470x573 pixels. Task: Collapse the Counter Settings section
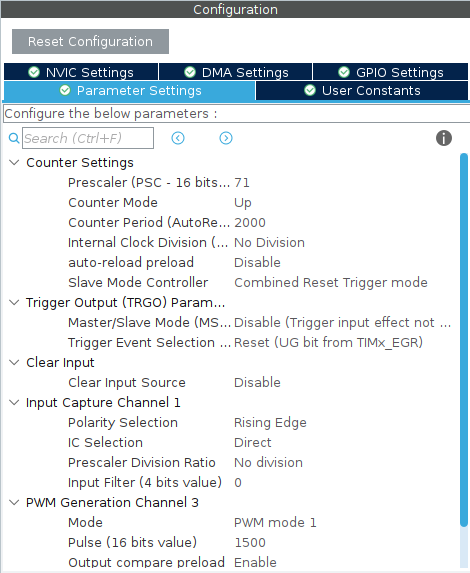[14, 162]
